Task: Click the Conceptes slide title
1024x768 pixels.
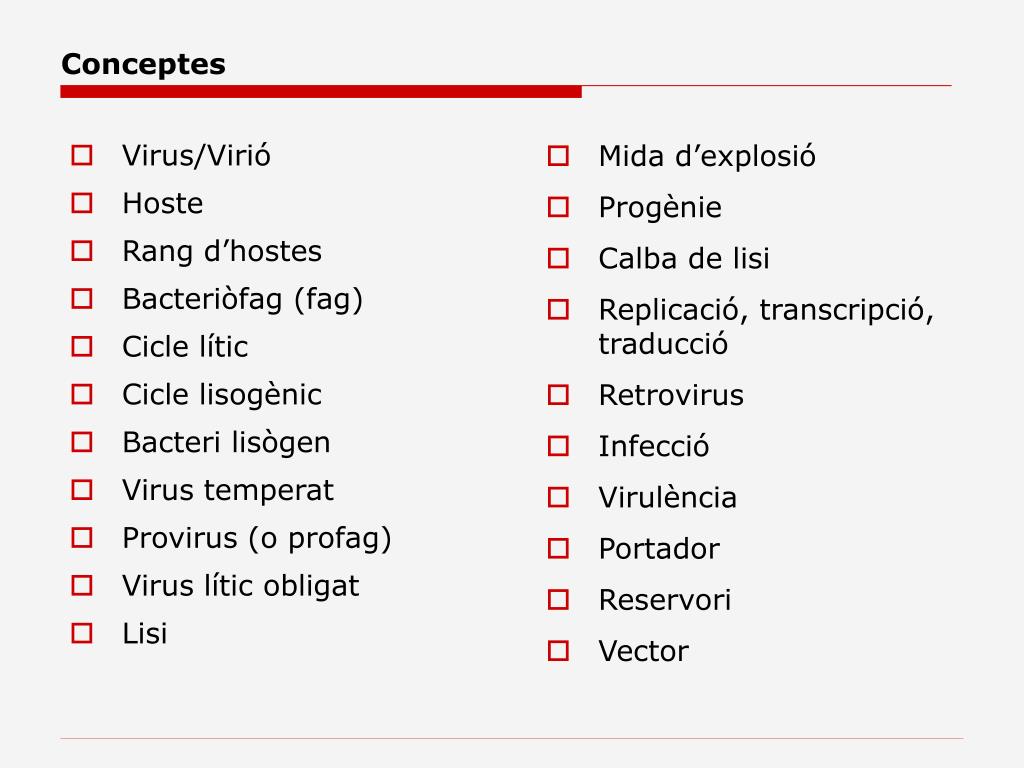Action: [143, 64]
